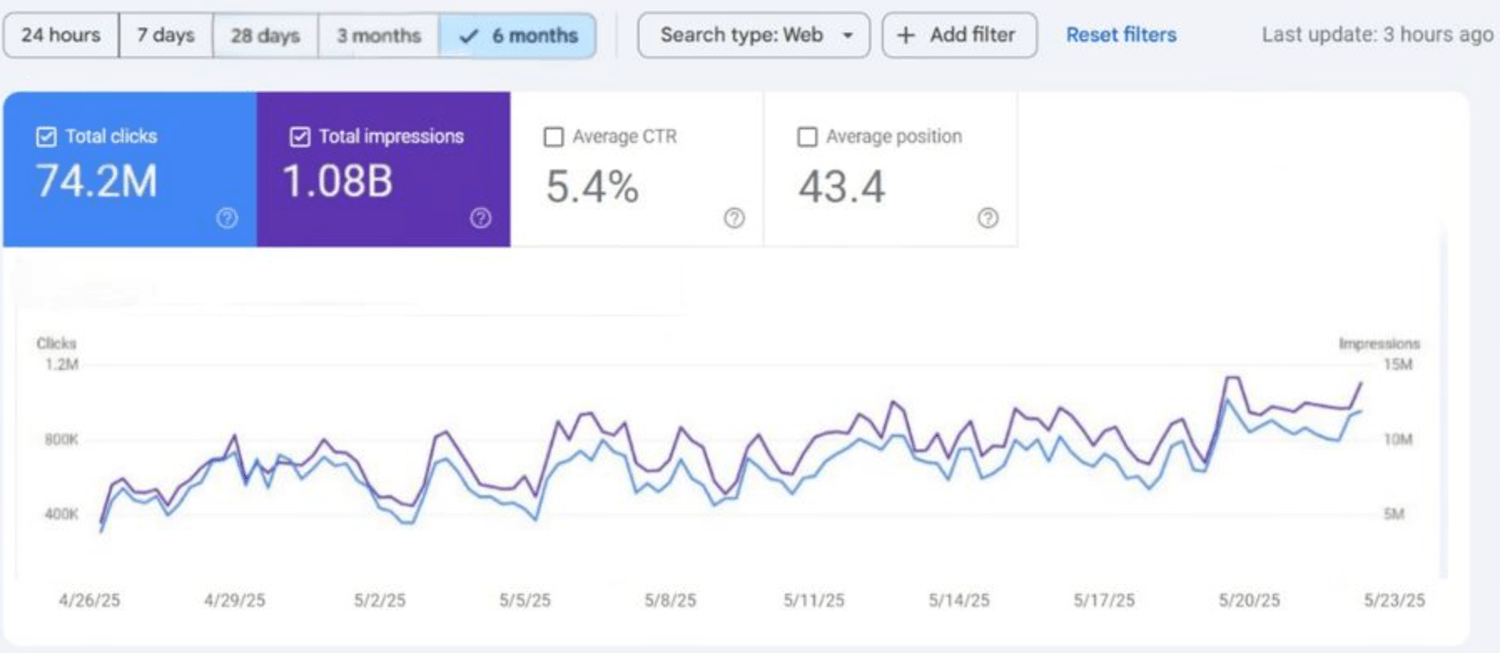Open help icon on Total clicks card

[227, 218]
